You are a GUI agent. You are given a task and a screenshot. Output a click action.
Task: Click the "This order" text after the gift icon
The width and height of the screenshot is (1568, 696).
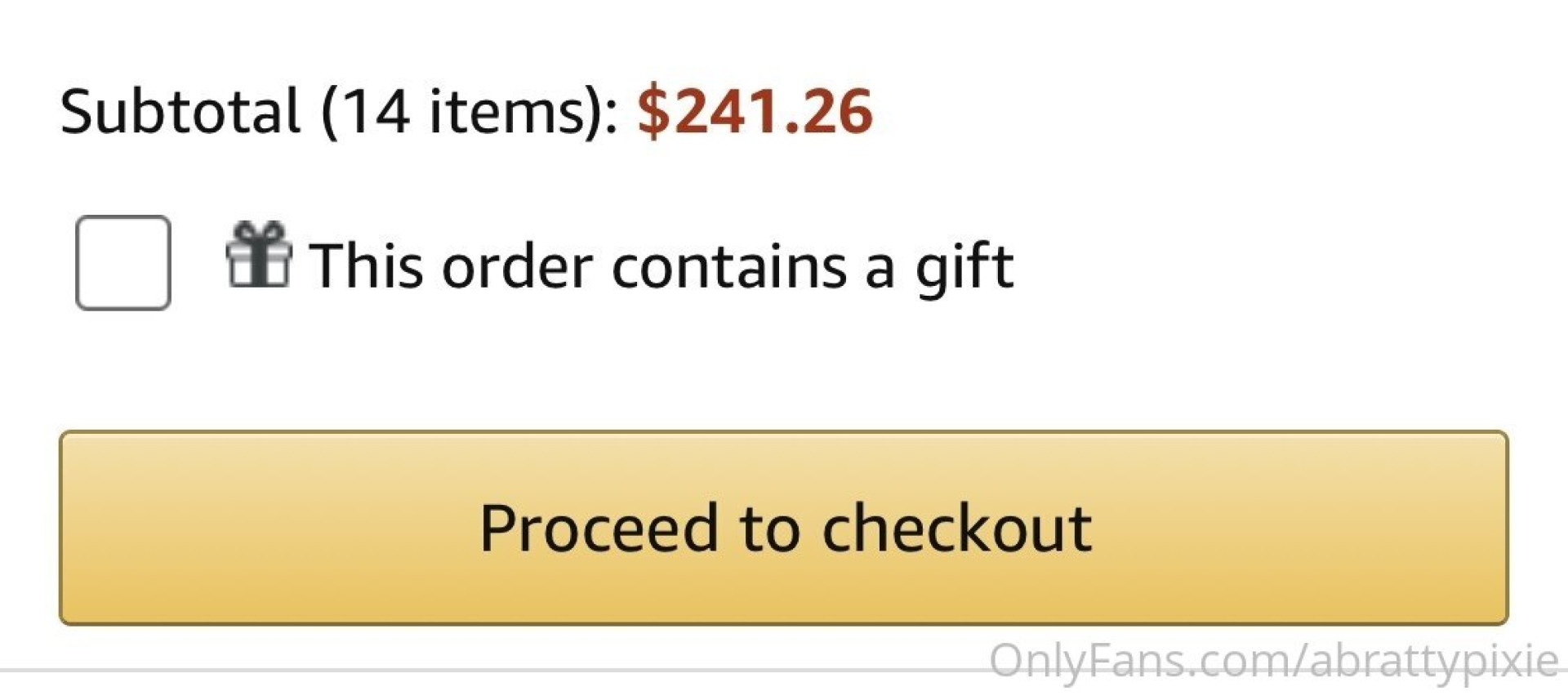pos(451,266)
